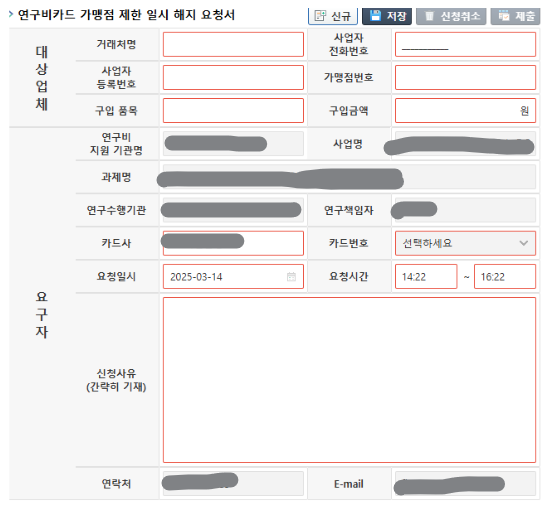Focus the 가맹점번호 input field
The image size is (545, 510).
coord(465,78)
